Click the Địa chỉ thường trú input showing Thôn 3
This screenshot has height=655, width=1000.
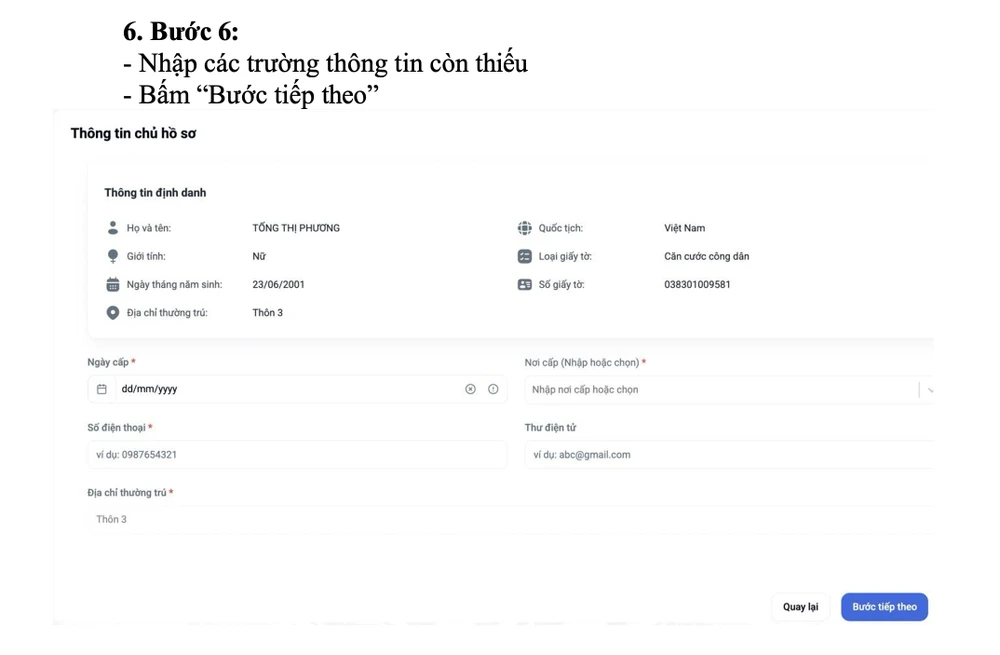coord(500,520)
